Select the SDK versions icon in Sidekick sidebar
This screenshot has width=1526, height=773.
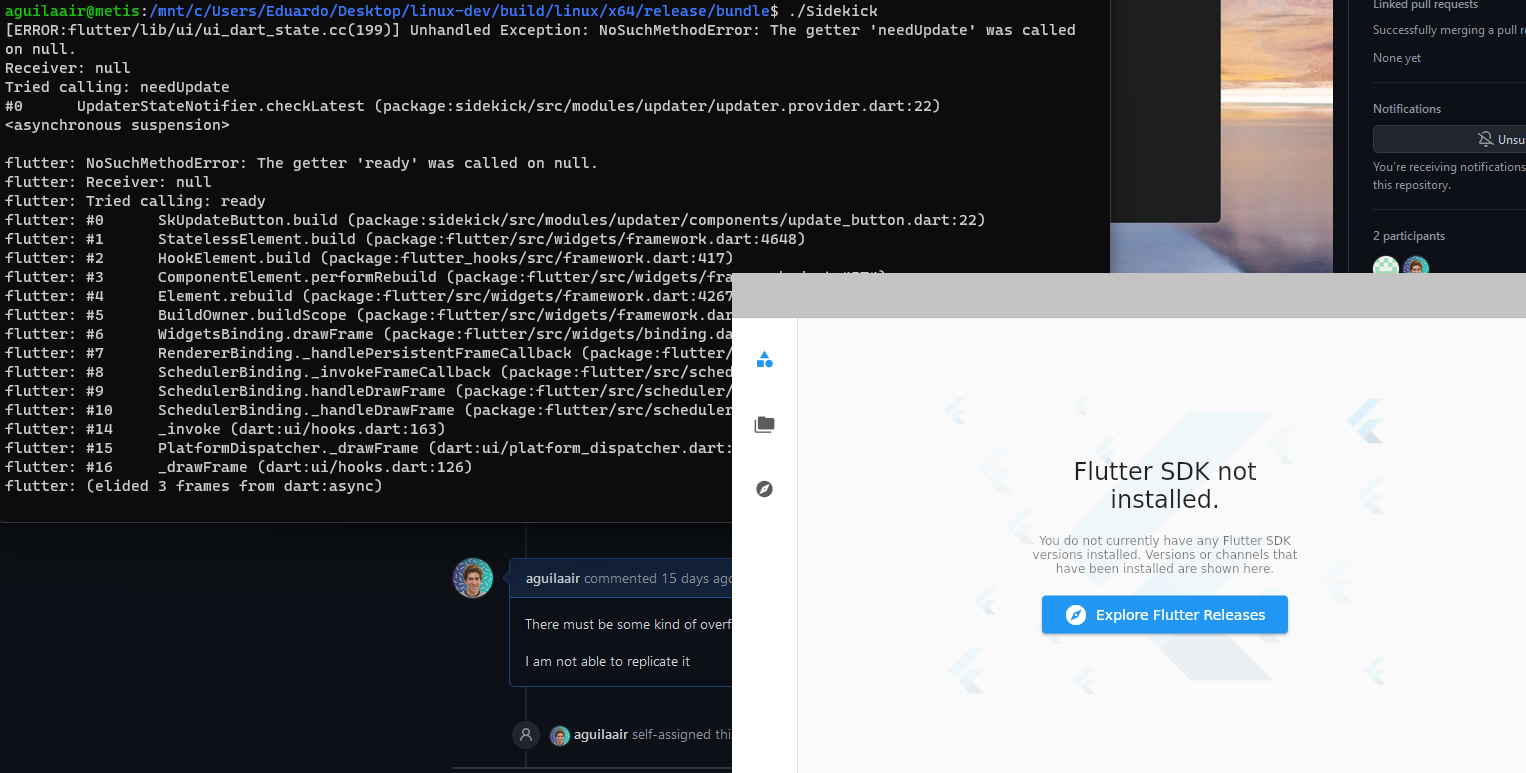(x=764, y=359)
